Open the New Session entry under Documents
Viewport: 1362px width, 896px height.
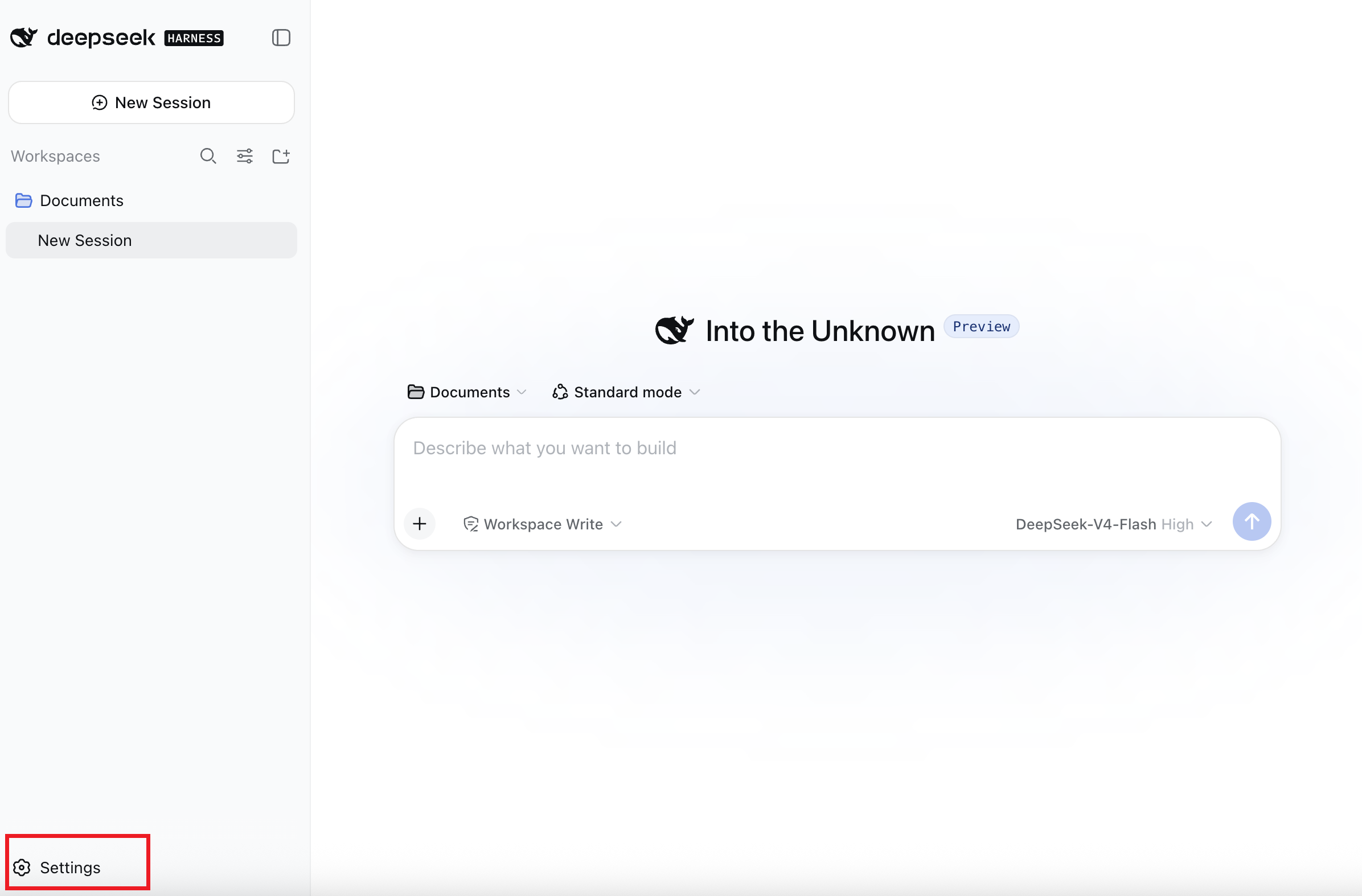click(151, 240)
